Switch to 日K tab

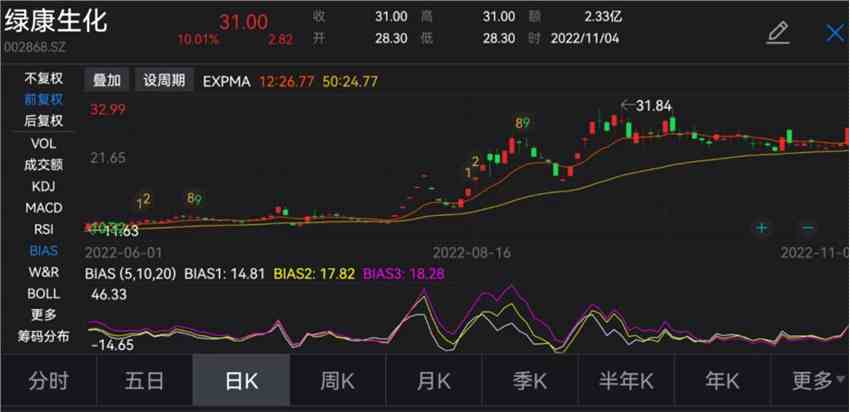coord(241,381)
